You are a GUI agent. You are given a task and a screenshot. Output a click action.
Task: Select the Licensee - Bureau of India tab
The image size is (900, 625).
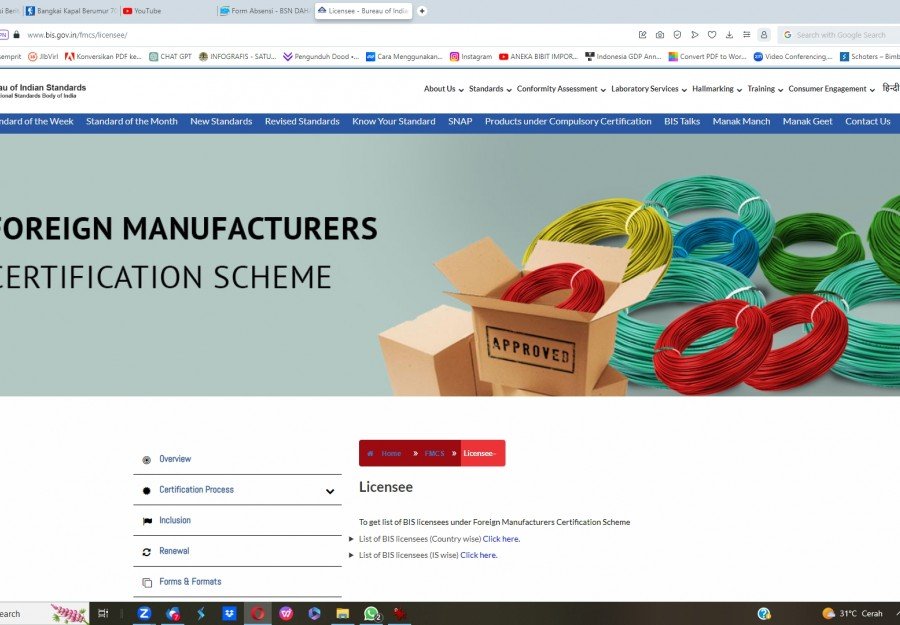click(x=363, y=11)
